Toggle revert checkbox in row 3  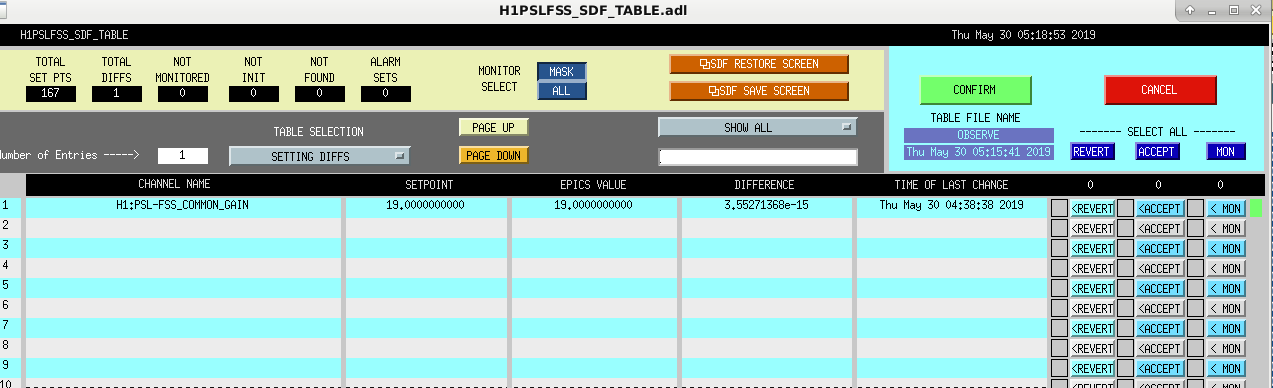point(1059,248)
